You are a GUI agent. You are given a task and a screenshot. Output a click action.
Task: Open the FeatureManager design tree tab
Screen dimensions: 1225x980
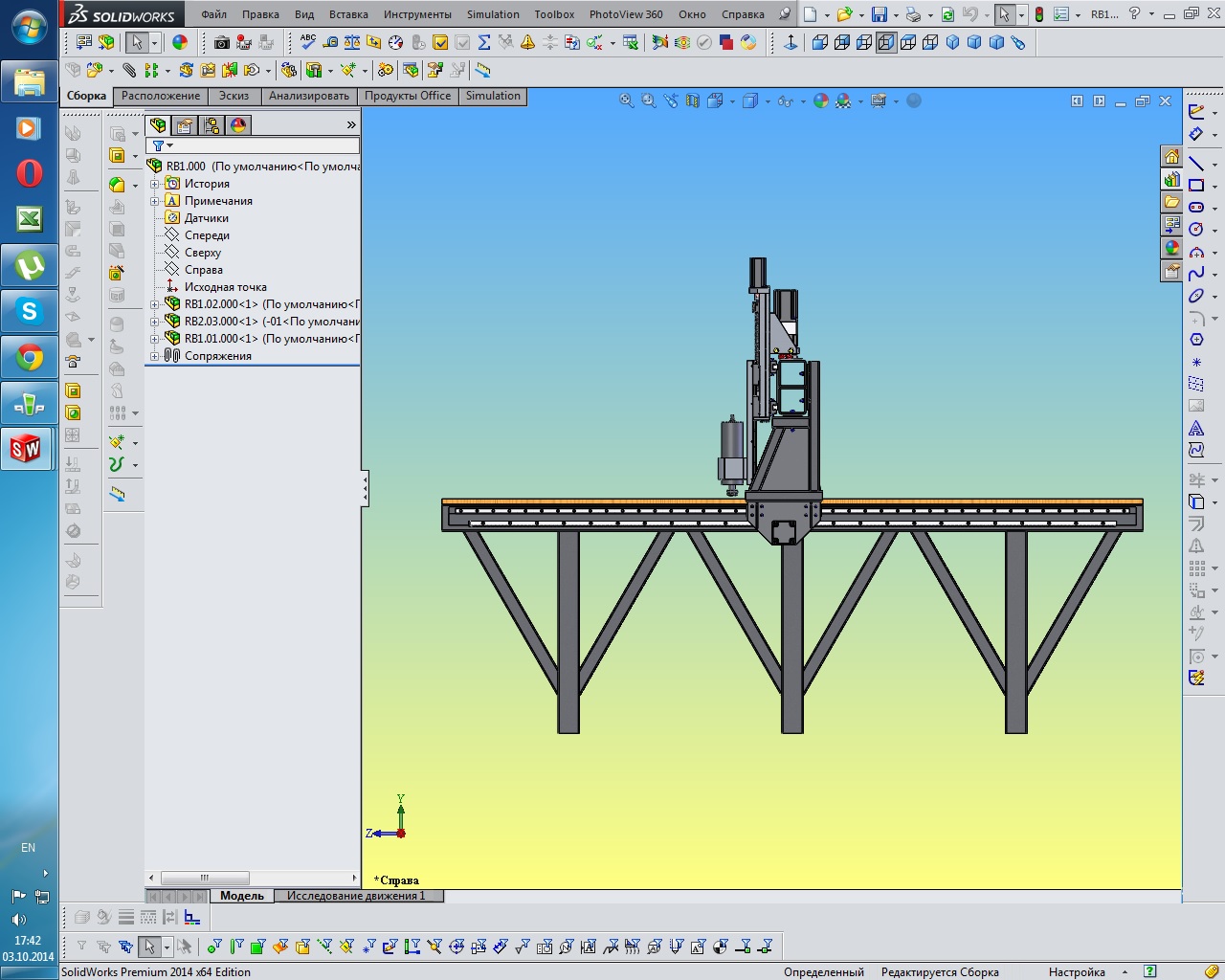pyautogui.click(x=158, y=125)
